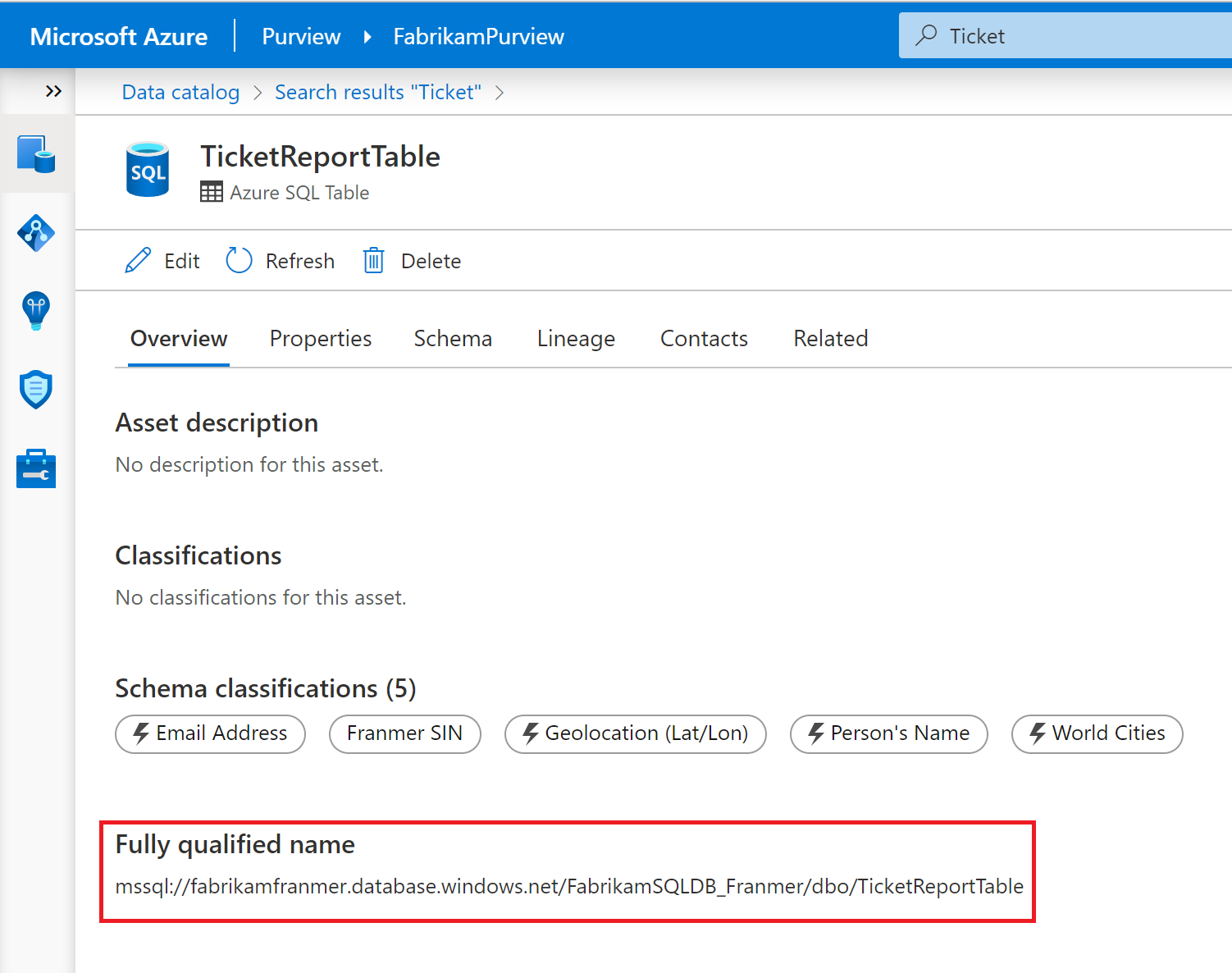1232x973 pixels.
Task: Open the Data catalog sidebar icon
Action: (x=36, y=154)
